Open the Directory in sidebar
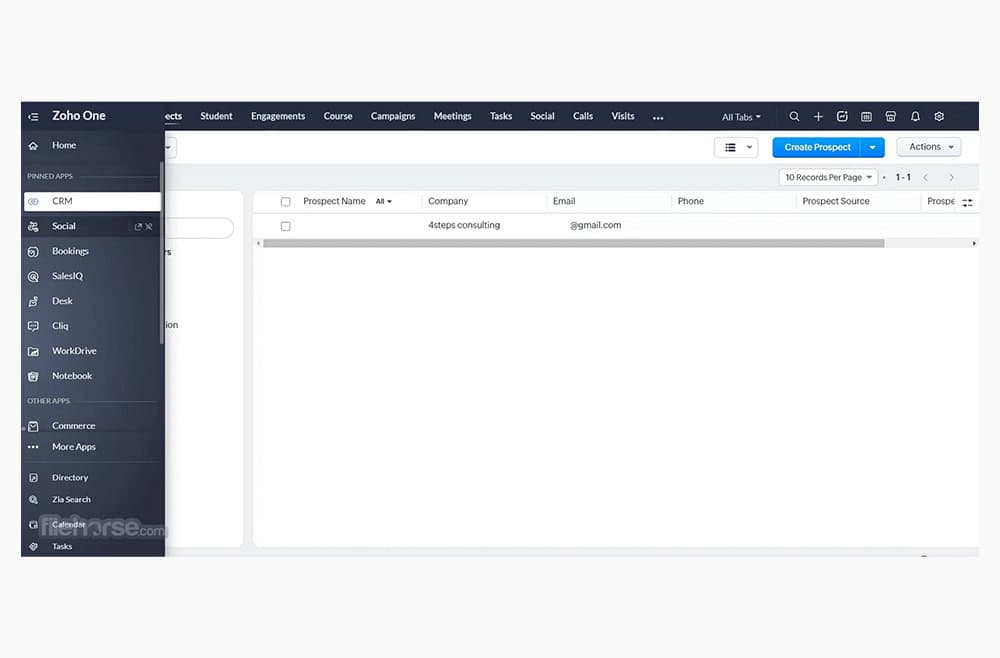Viewport: 1000px width, 658px height. pos(70,478)
